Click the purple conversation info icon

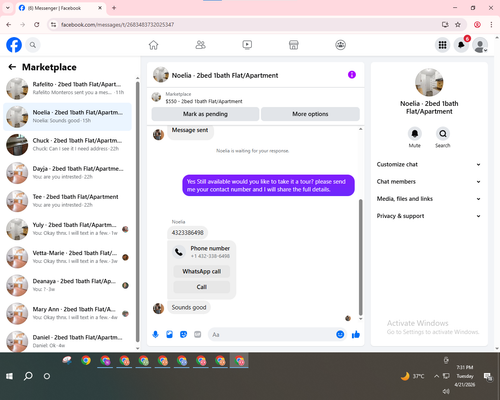click(x=352, y=75)
